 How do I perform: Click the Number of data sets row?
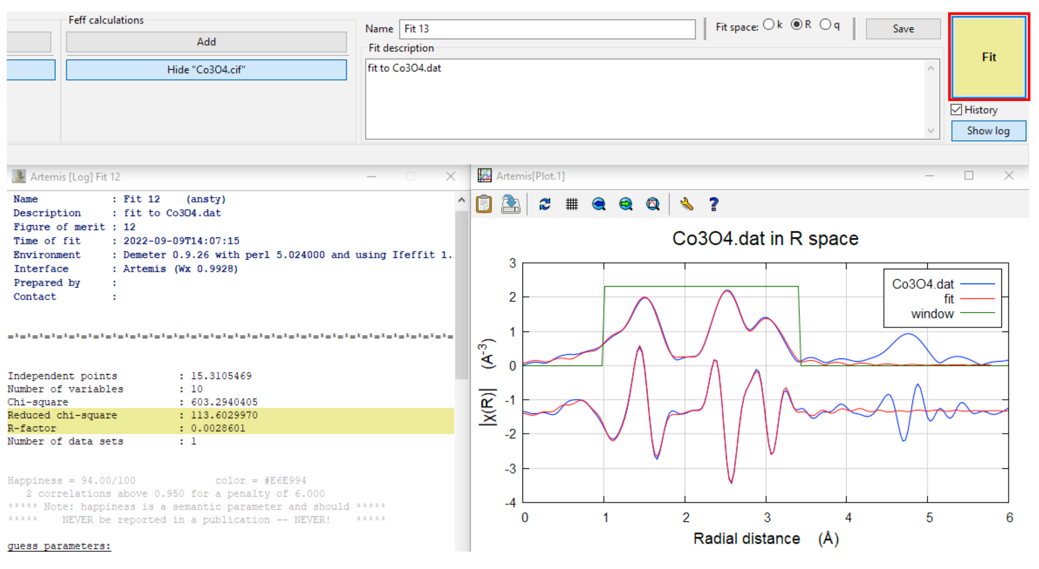102,441
